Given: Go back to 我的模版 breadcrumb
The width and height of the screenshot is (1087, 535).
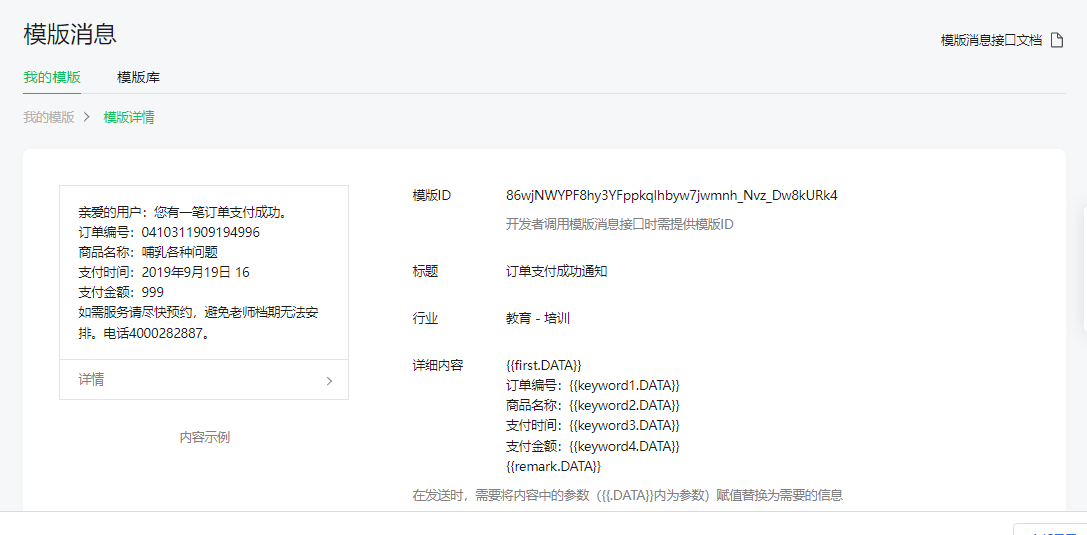Looking at the screenshot, I should click(x=49, y=117).
